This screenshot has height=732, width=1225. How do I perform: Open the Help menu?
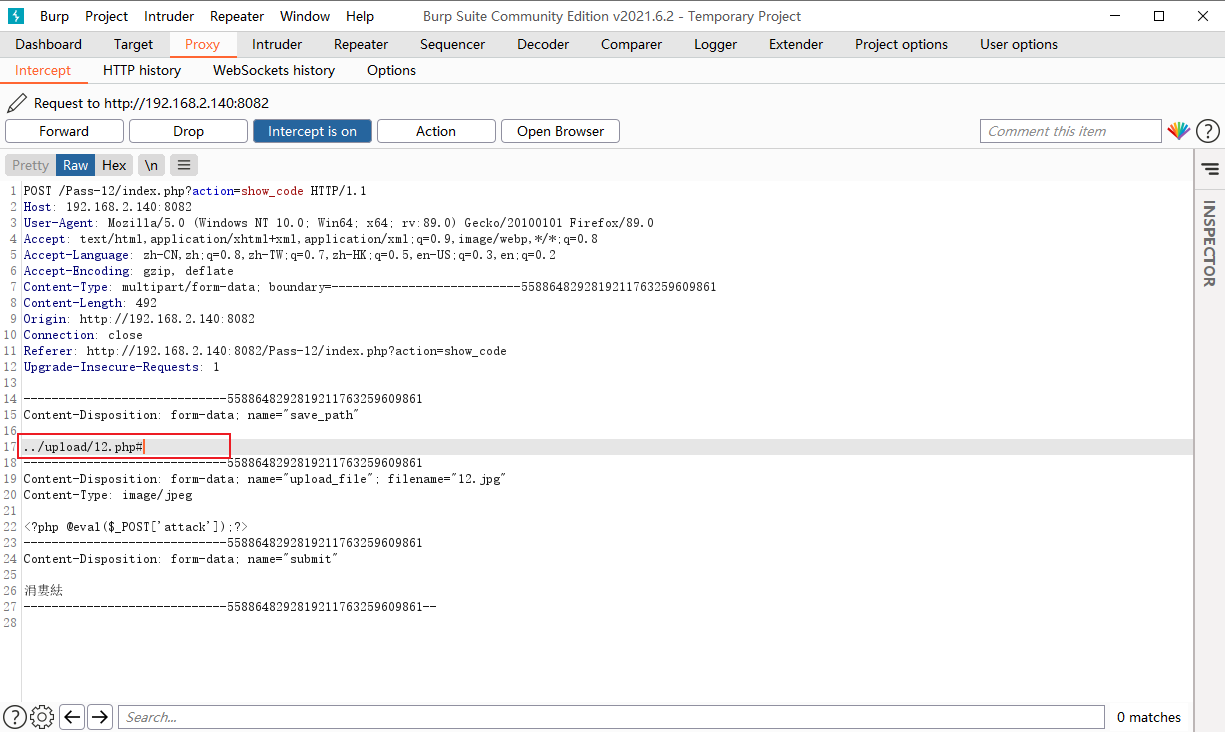tap(360, 16)
